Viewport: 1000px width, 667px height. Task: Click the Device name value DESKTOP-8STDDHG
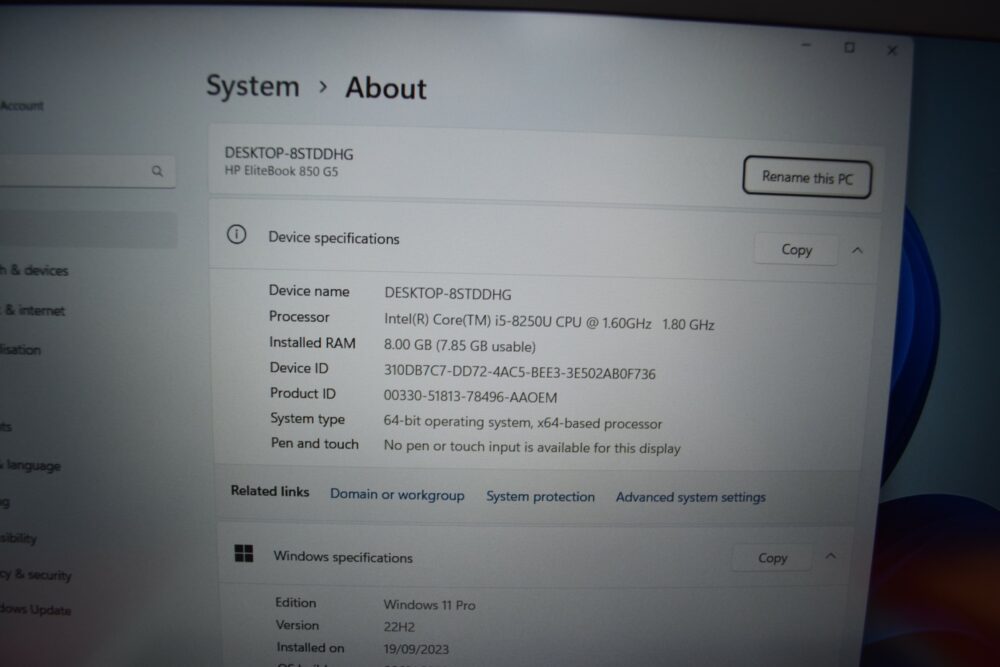coord(448,293)
